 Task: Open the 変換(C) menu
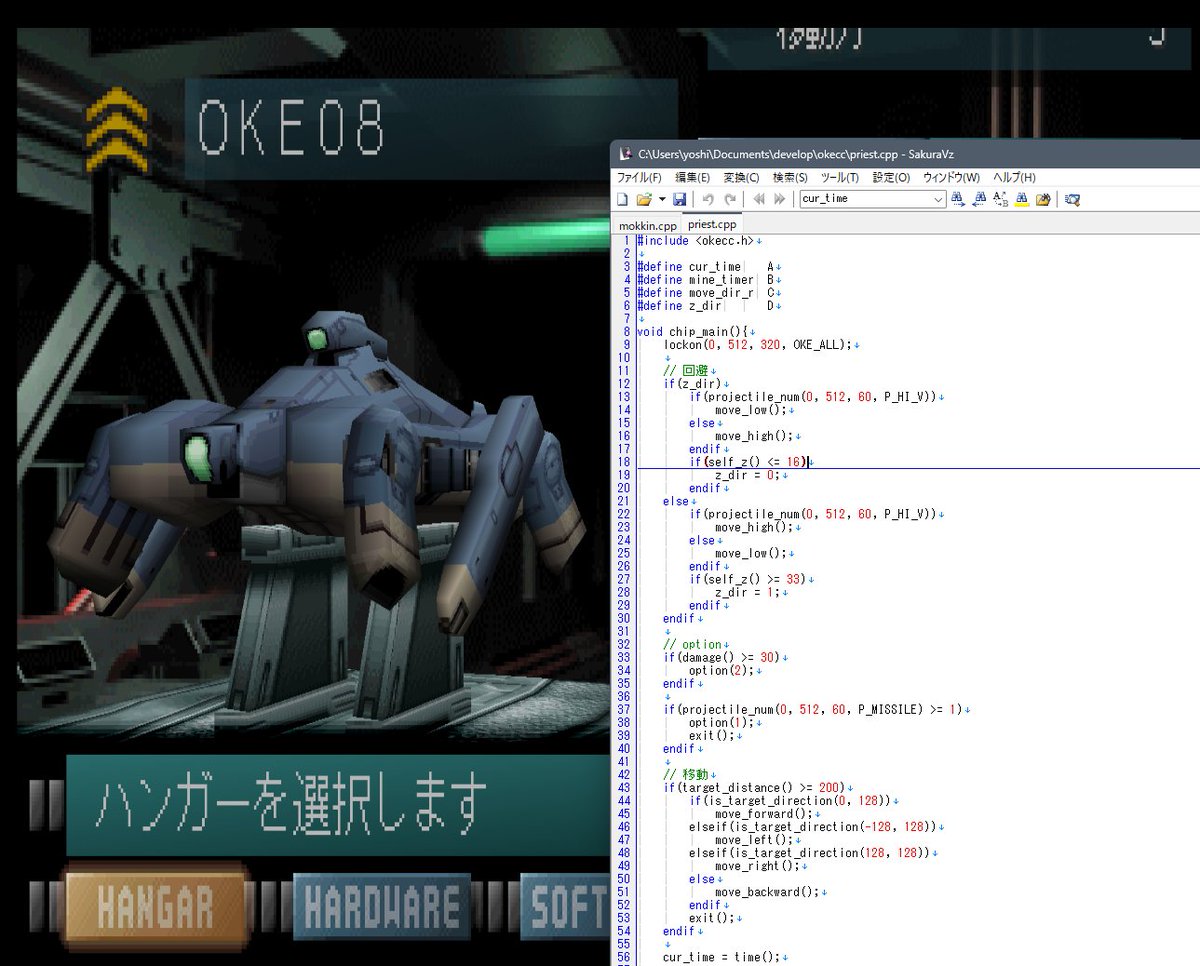coord(741,177)
